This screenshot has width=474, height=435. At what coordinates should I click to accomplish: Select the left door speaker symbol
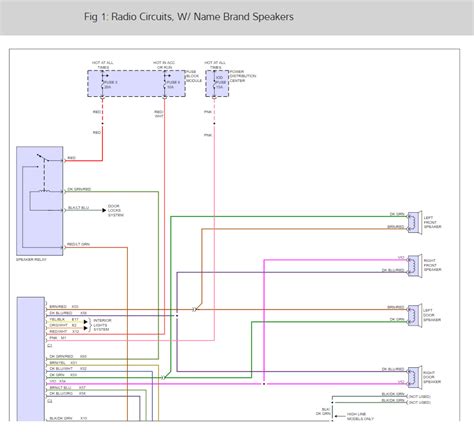(415, 315)
